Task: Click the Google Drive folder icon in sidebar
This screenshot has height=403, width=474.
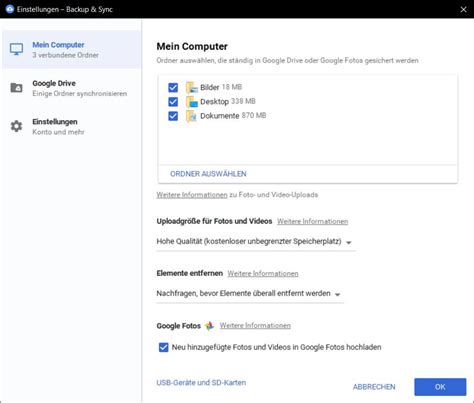Action: 16,88
